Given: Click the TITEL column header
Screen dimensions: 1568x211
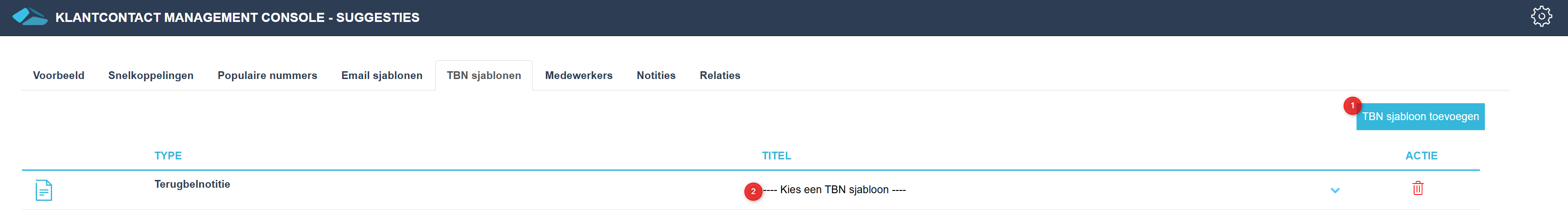Looking at the screenshot, I should 776,156.
